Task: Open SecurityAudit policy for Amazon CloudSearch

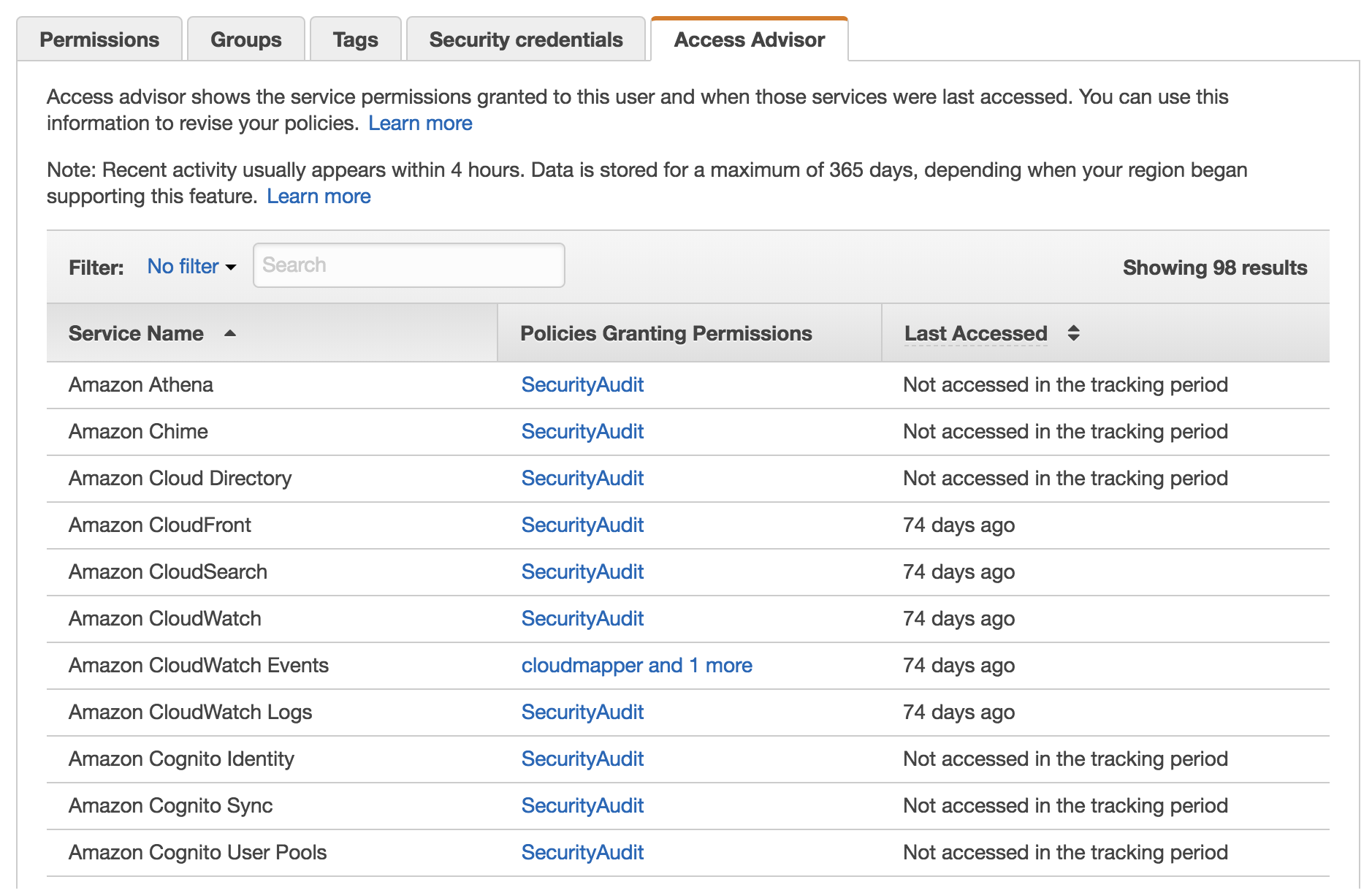Action: pos(582,572)
